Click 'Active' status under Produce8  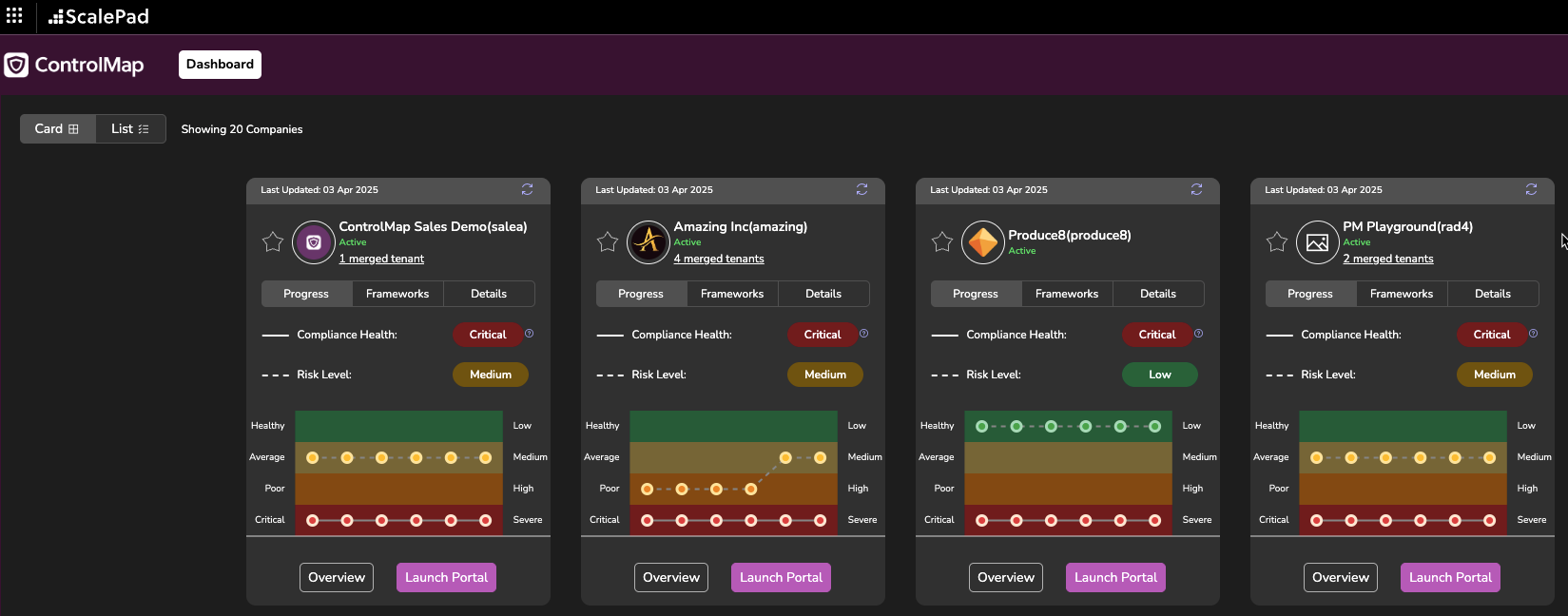pyautogui.click(x=1022, y=251)
